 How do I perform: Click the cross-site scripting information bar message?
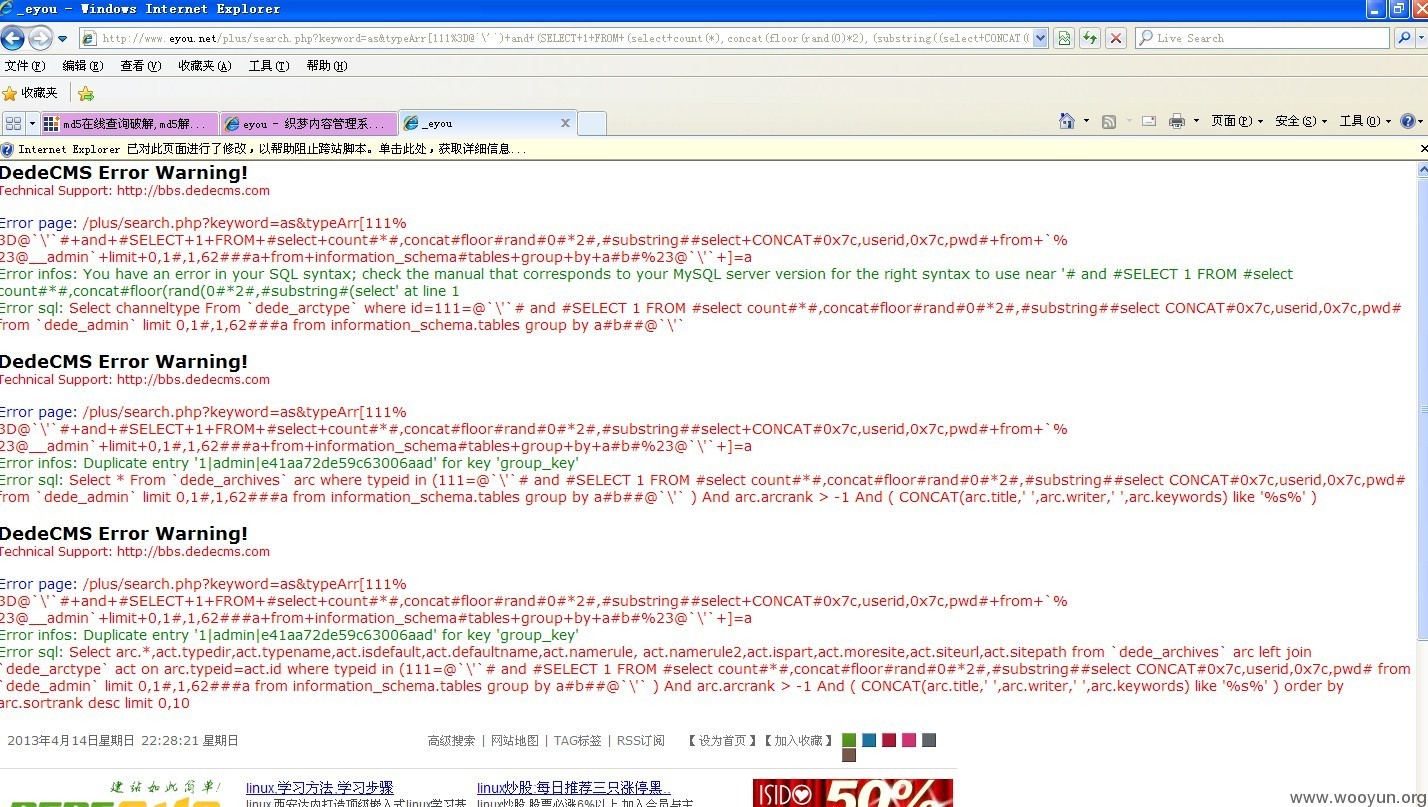pyautogui.click(x=270, y=149)
